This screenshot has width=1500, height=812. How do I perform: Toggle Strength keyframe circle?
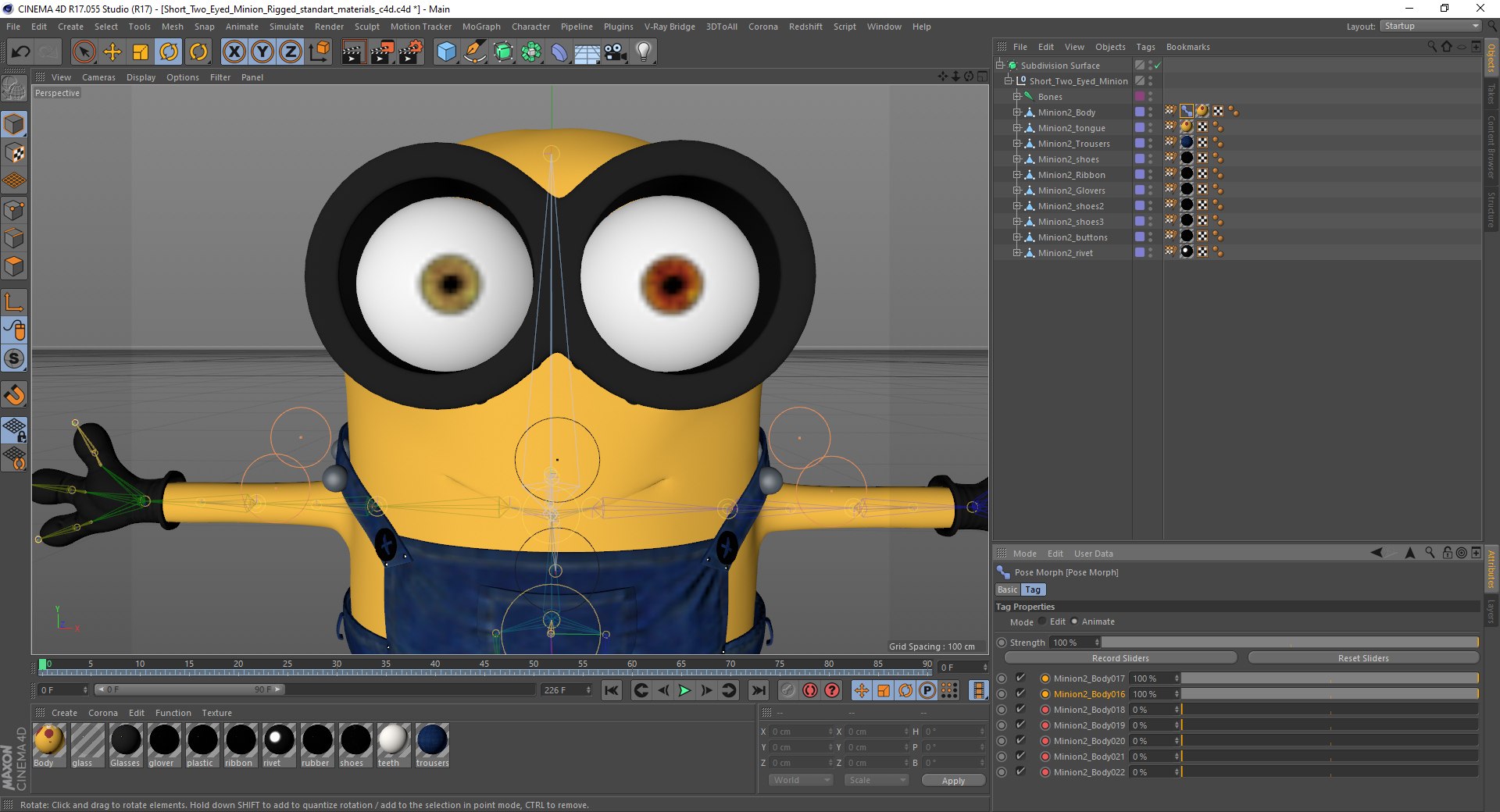(1002, 643)
